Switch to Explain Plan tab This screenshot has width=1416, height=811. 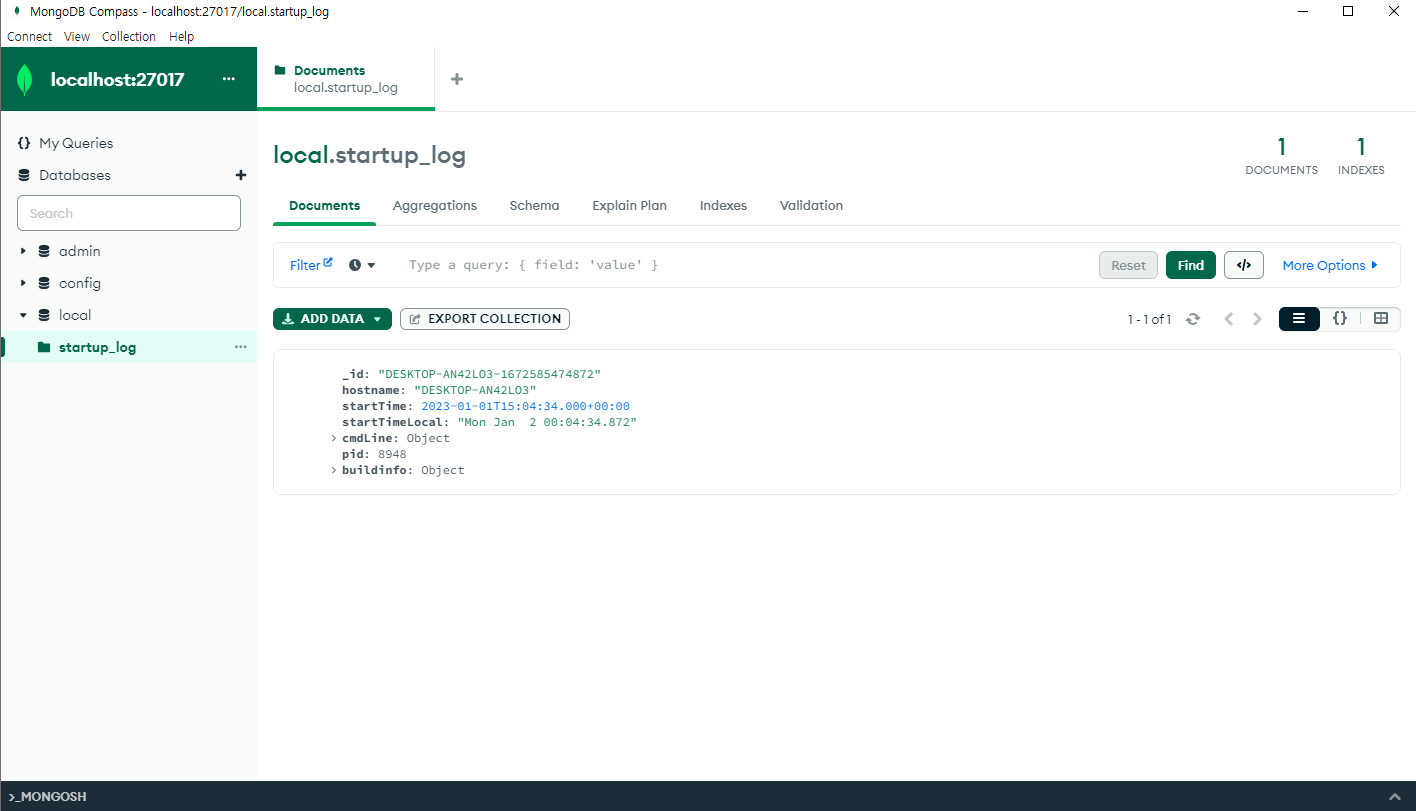click(x=629, y=205)
